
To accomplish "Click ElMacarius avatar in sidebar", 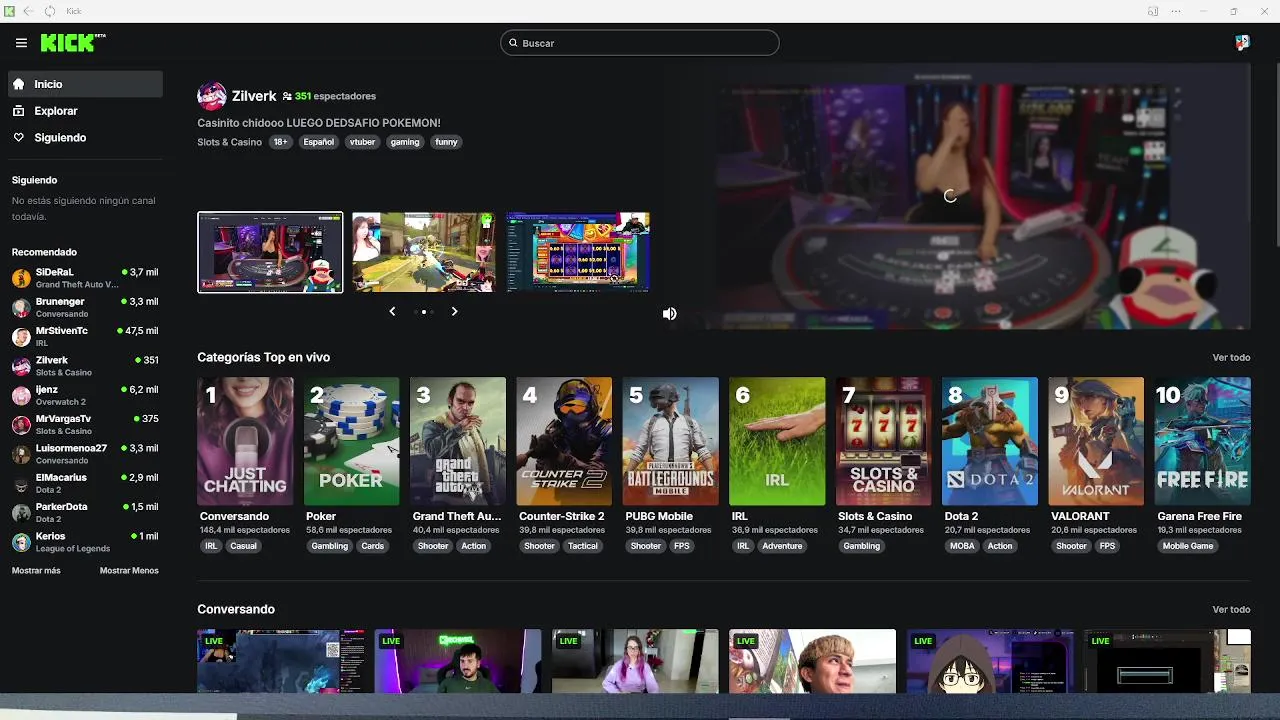I will pos(21,484).
